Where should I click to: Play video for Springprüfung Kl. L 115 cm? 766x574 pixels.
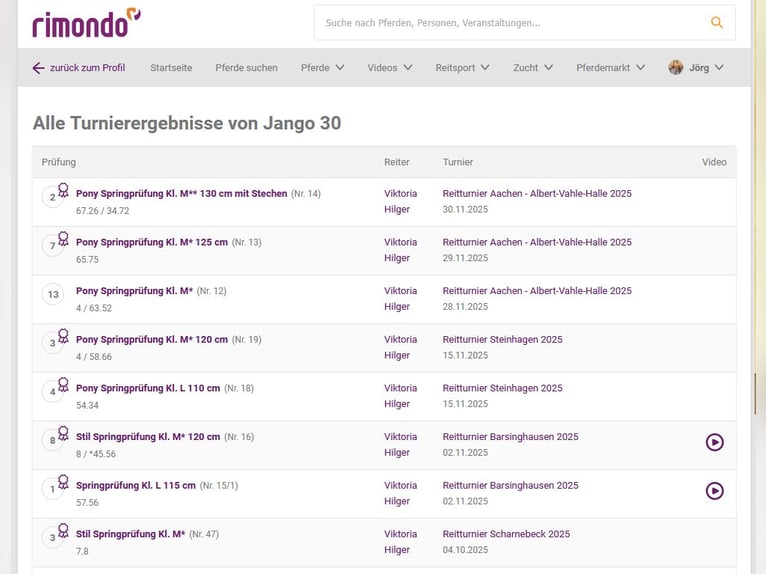point(714,491)
